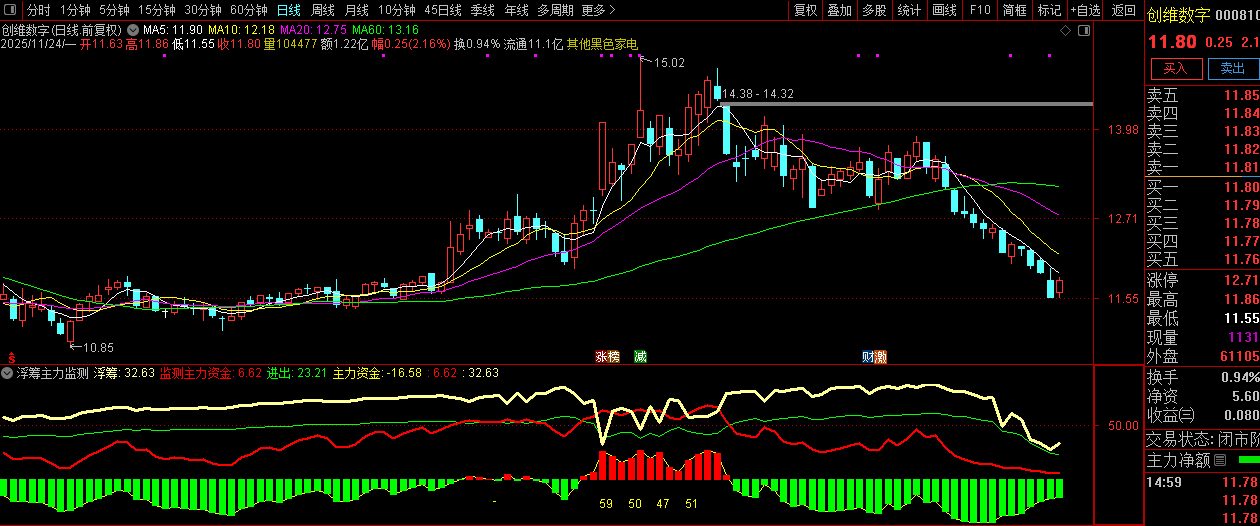Screen dimensions: 1260x526
Task: Switch to 1分钟 period
Action: coord(75,10)
